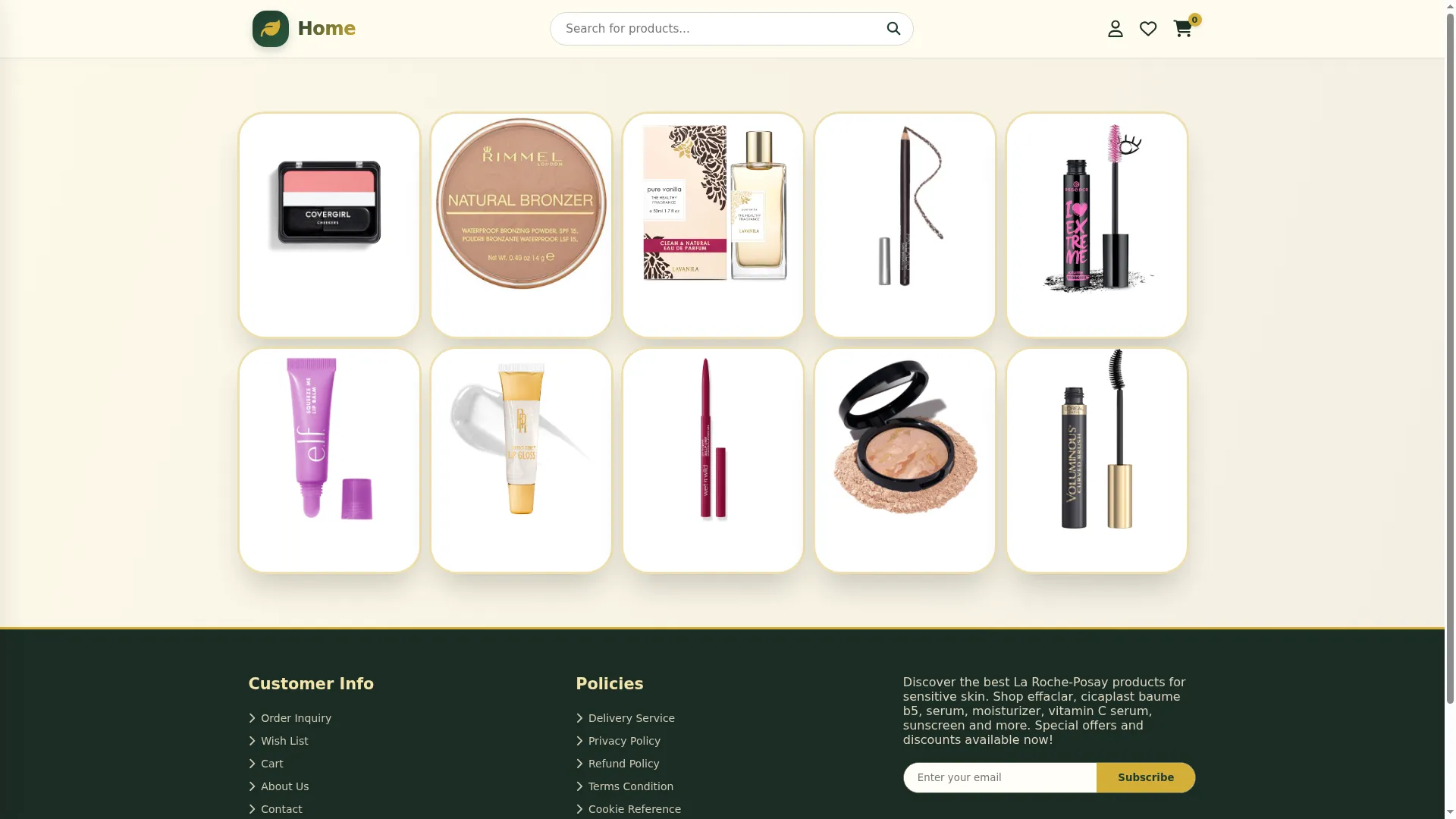
Task: Click the Subscribe button
Action: point(1145,777)
